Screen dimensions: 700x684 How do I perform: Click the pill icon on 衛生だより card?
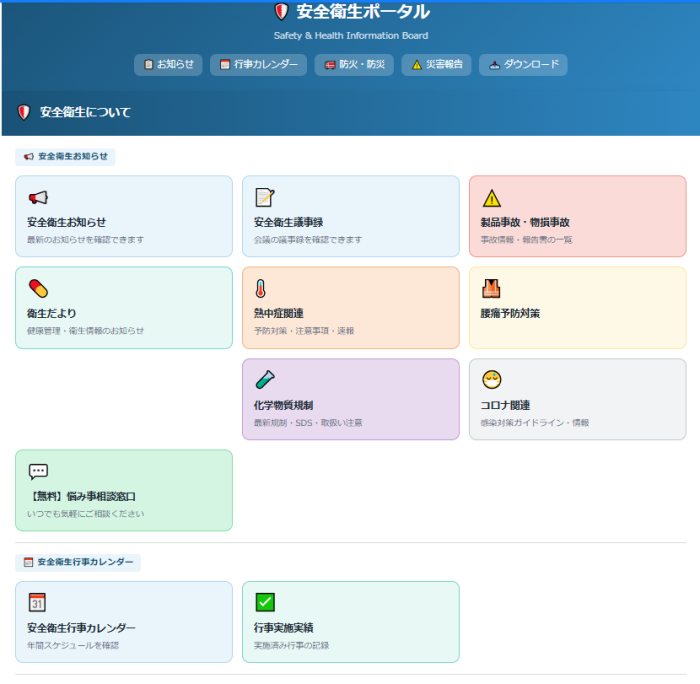coord(38,288)
